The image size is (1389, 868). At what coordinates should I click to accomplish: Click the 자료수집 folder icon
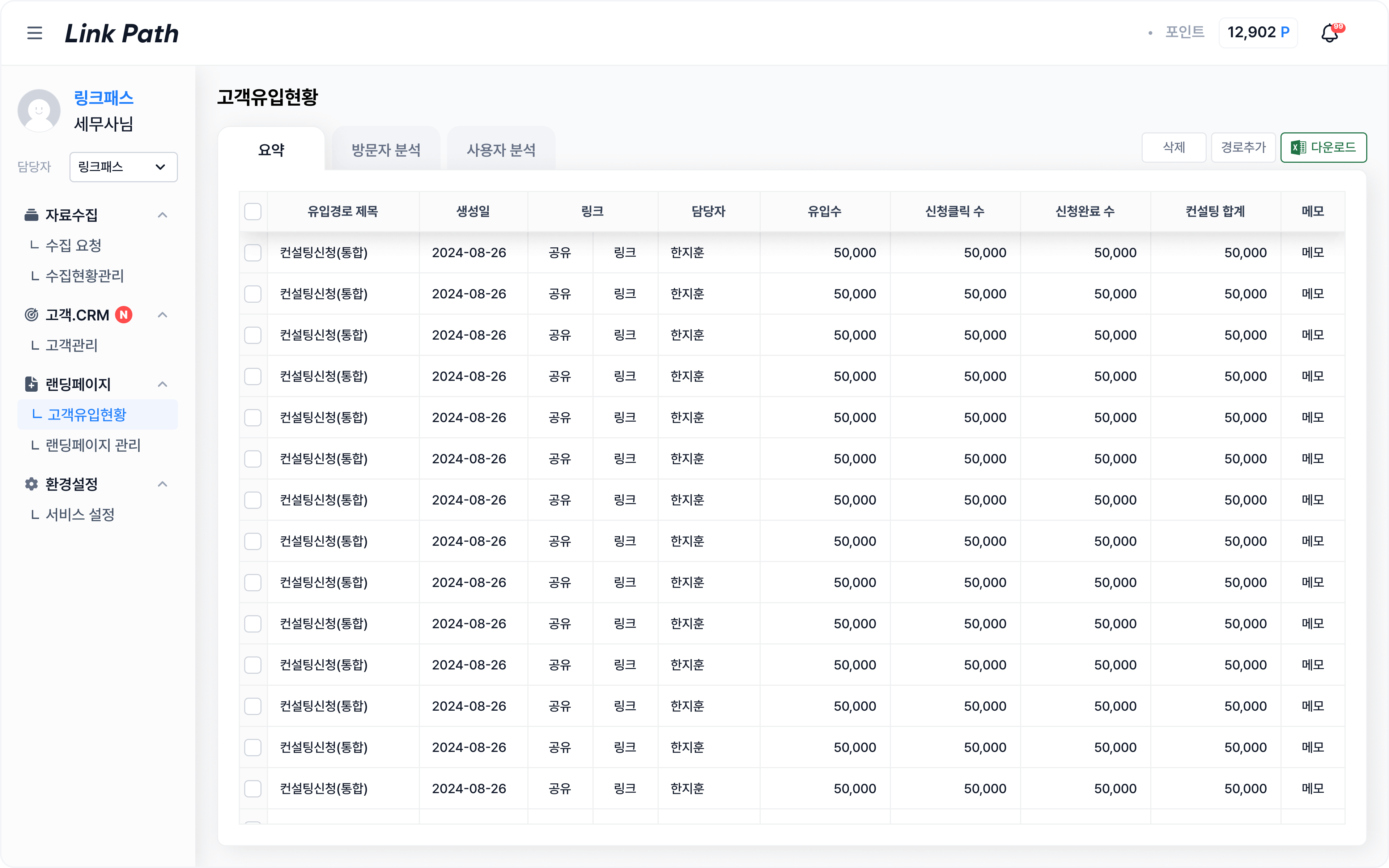pyautogui.click(x=31, y=215)
